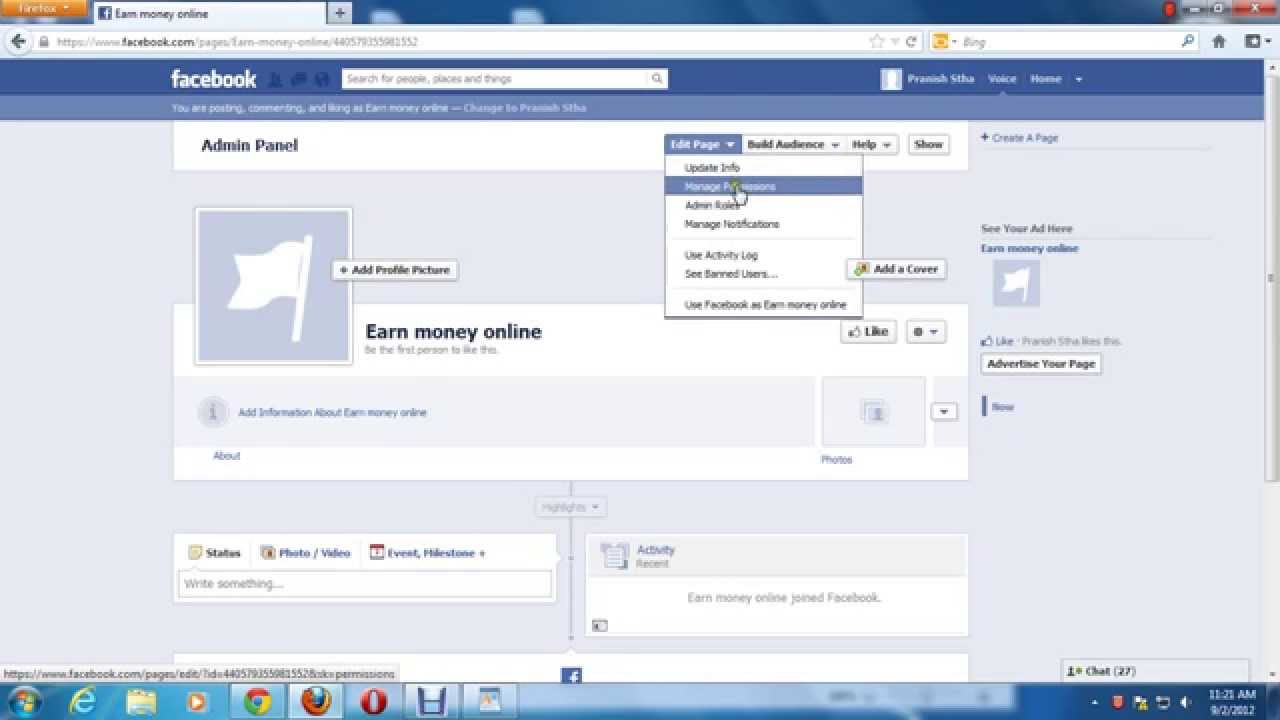1280x720 pixels.
Task: Choose Manage Permissions in the menu
Action: coord(764,186)
